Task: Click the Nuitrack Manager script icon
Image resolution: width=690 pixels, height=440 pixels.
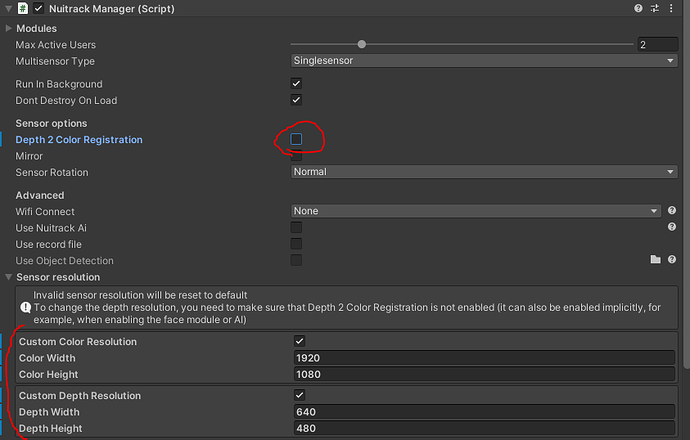Action: (x=22, y=8)
